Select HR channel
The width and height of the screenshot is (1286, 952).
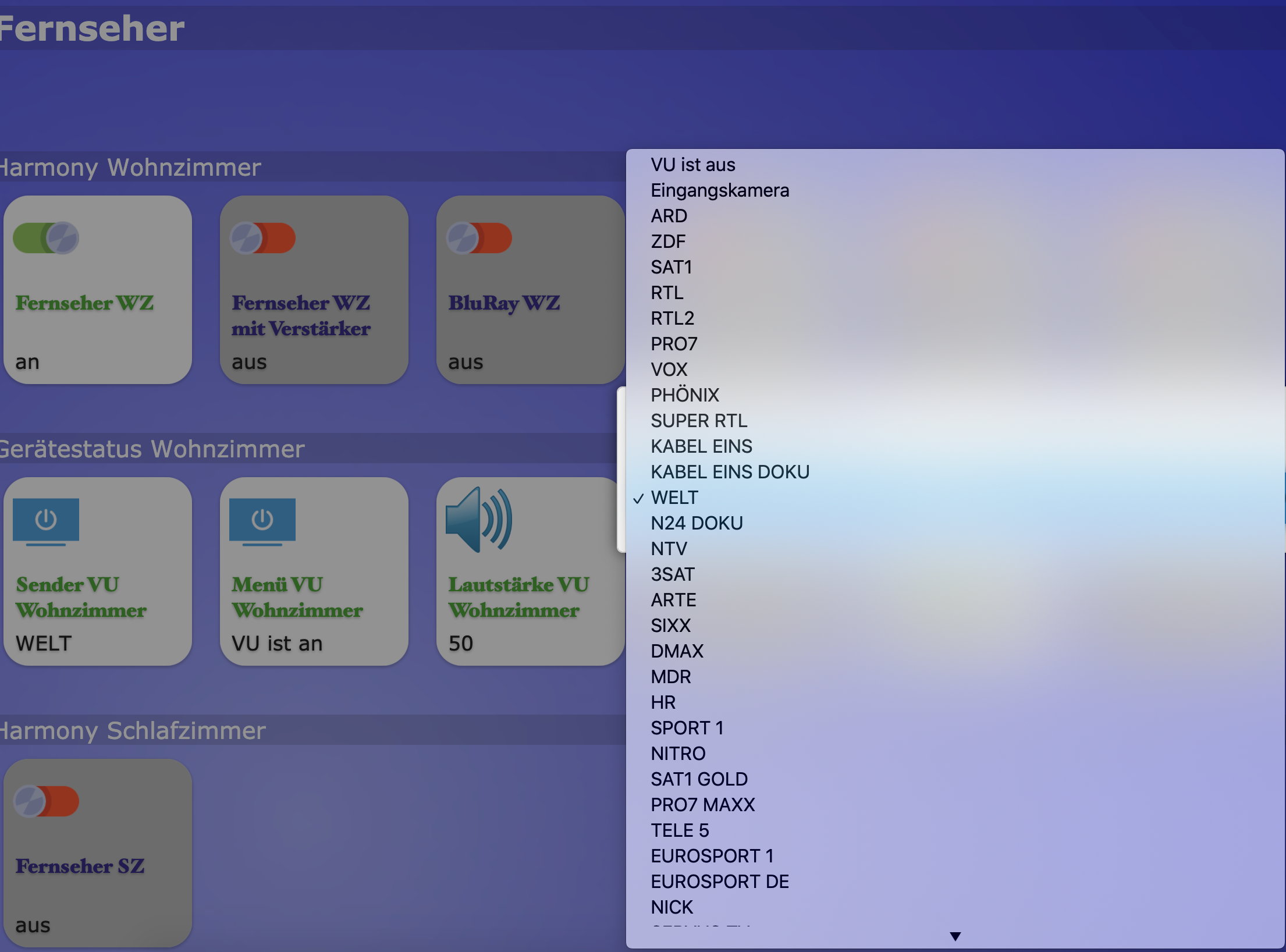click(955, 702)
